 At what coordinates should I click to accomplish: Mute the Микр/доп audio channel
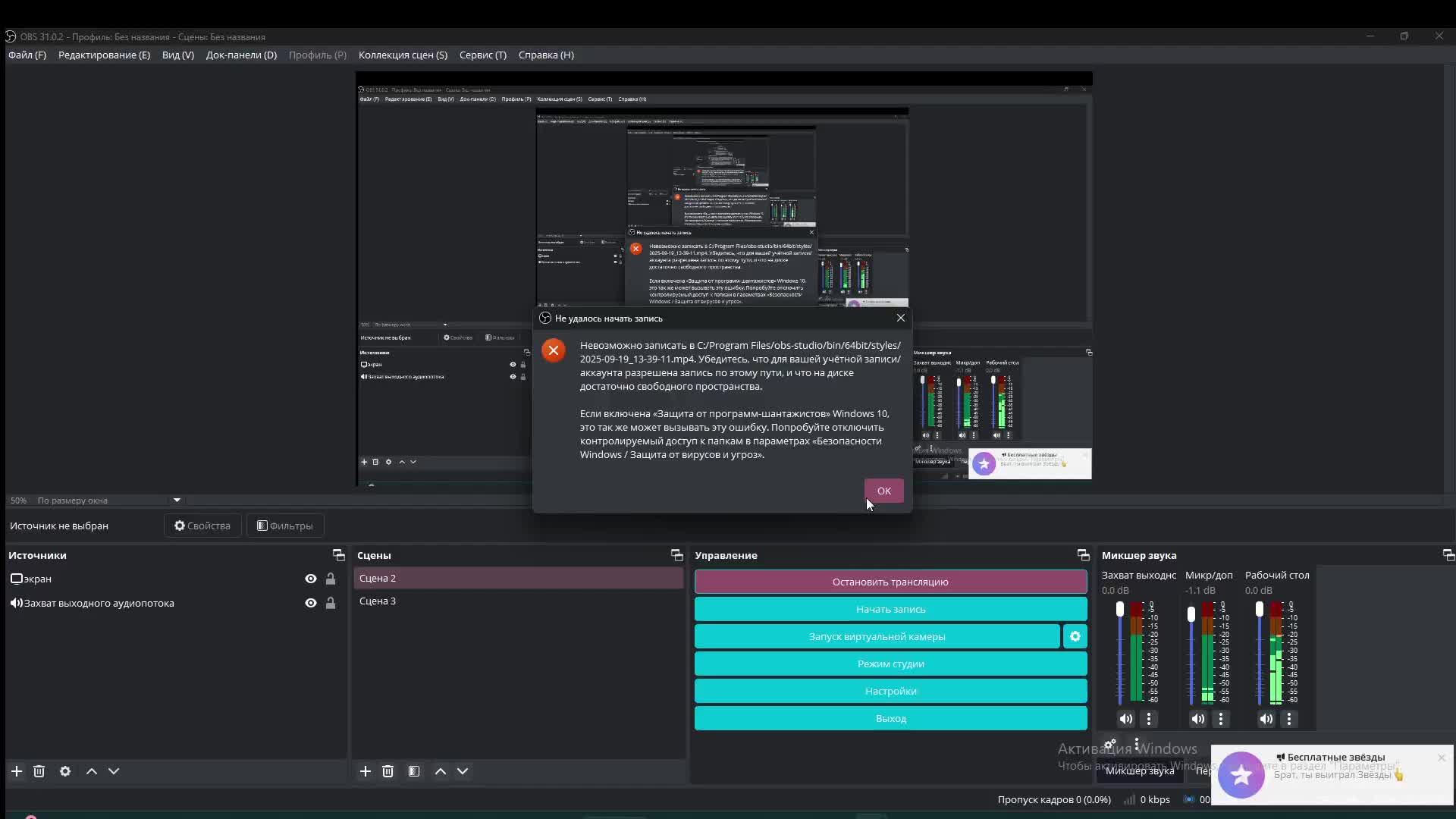point(1198,719)
